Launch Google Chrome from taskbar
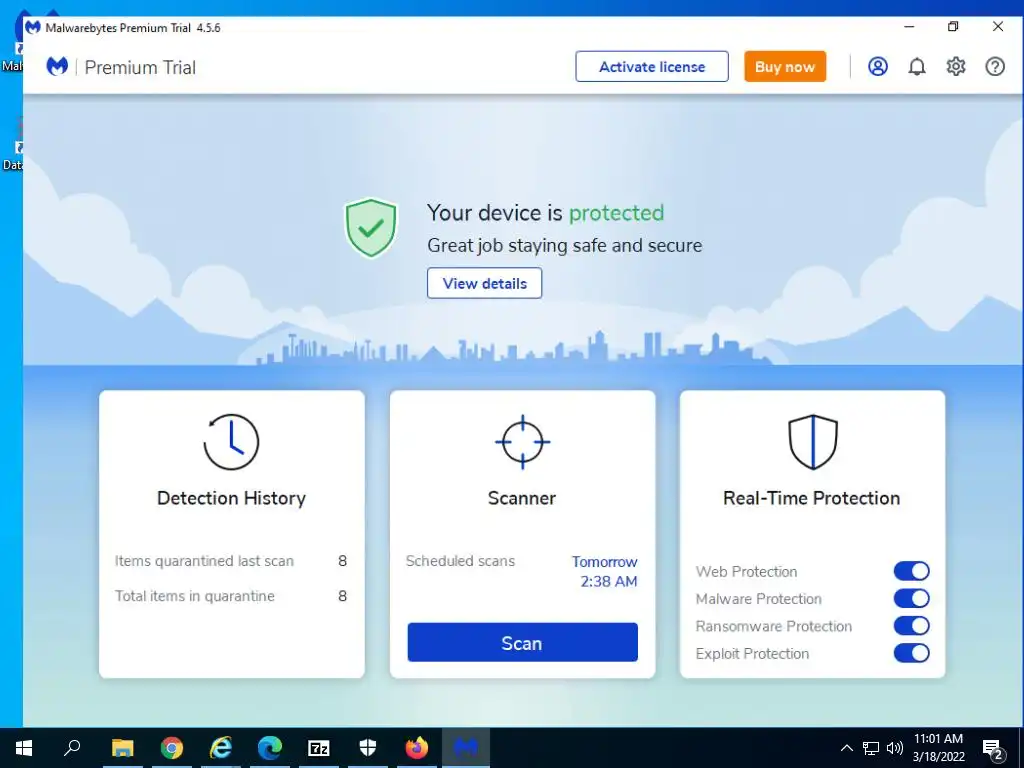Screen dimensions: 1024x768 [x=172, y=748]
